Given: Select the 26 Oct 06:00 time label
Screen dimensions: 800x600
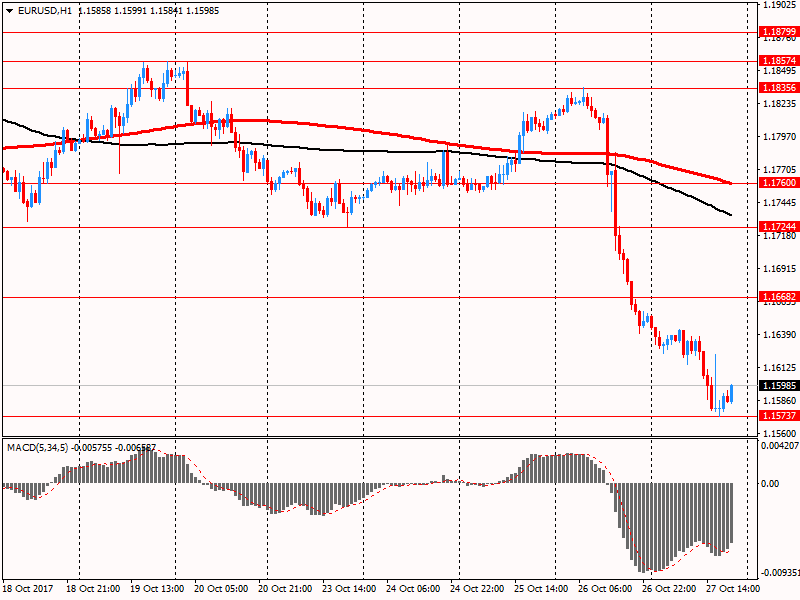Looking at the screenshot, I should pos(605,588).
